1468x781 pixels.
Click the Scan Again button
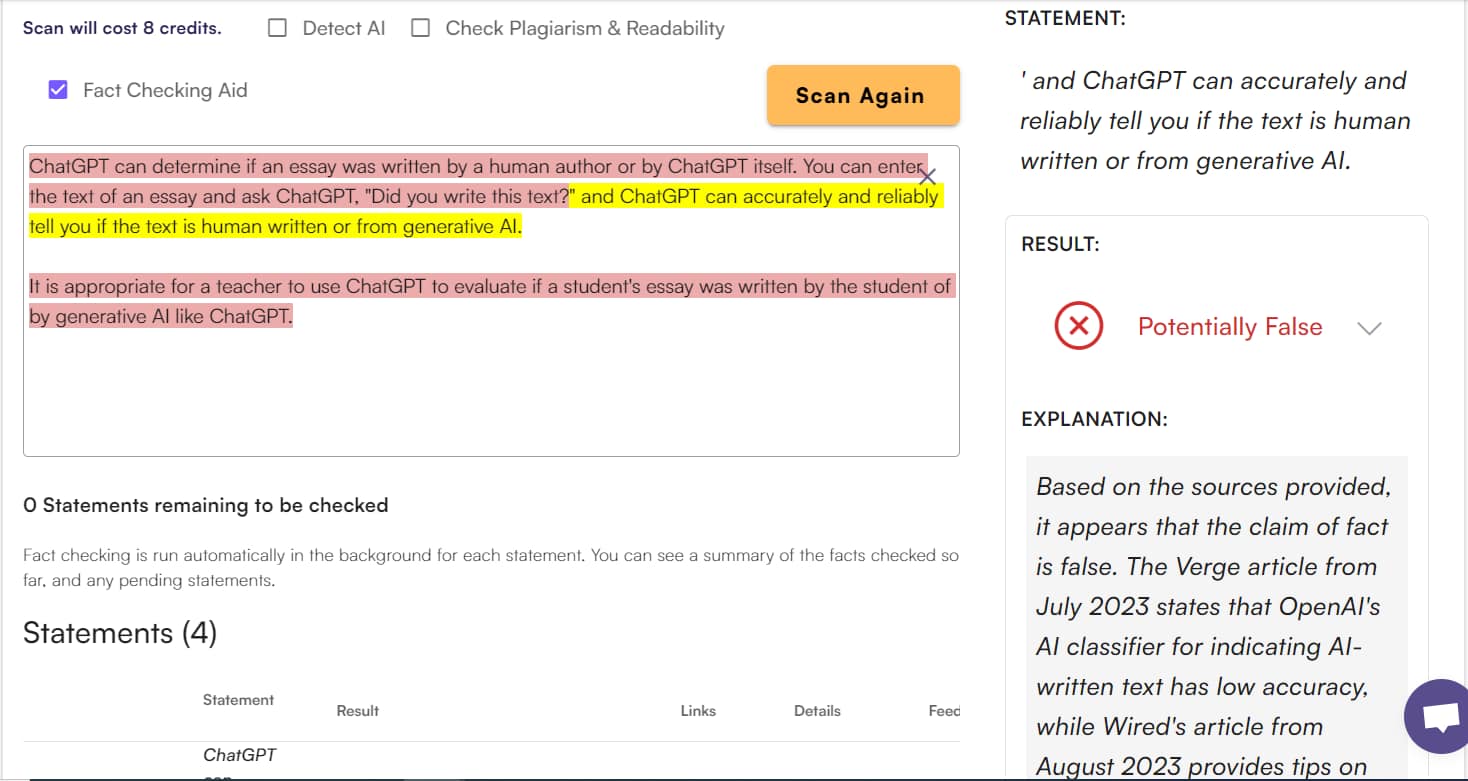tap(862, 95)
